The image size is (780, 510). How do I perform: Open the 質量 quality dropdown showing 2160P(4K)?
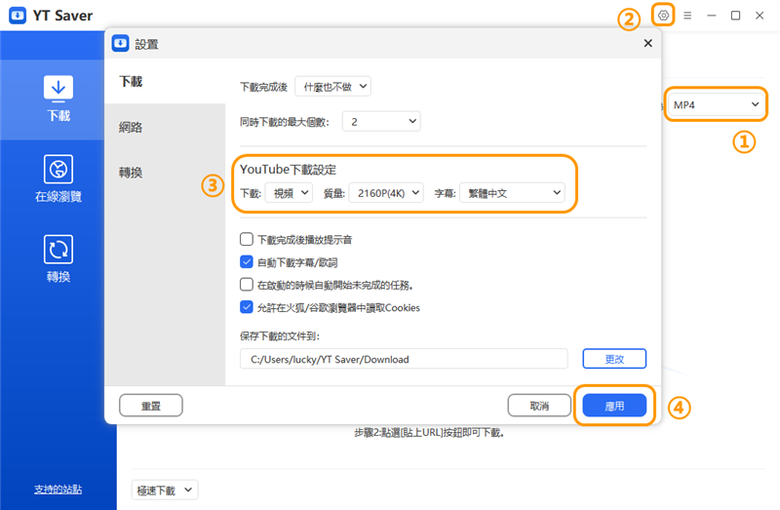(x=386, y=193)
